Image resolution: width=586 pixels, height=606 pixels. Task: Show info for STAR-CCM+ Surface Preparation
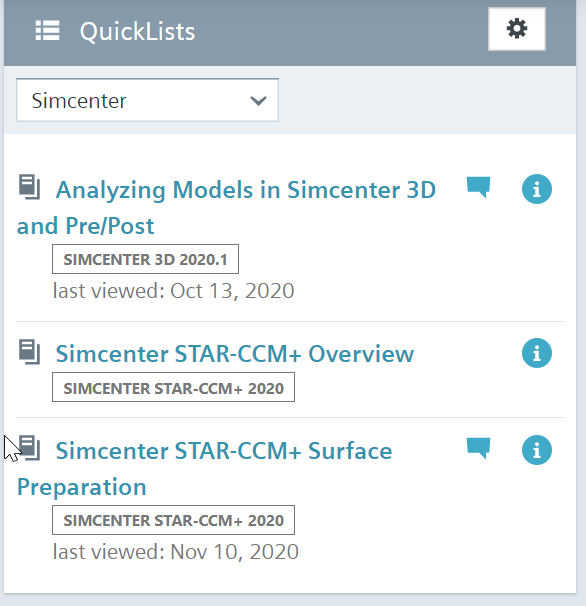[x=537, y=450]
